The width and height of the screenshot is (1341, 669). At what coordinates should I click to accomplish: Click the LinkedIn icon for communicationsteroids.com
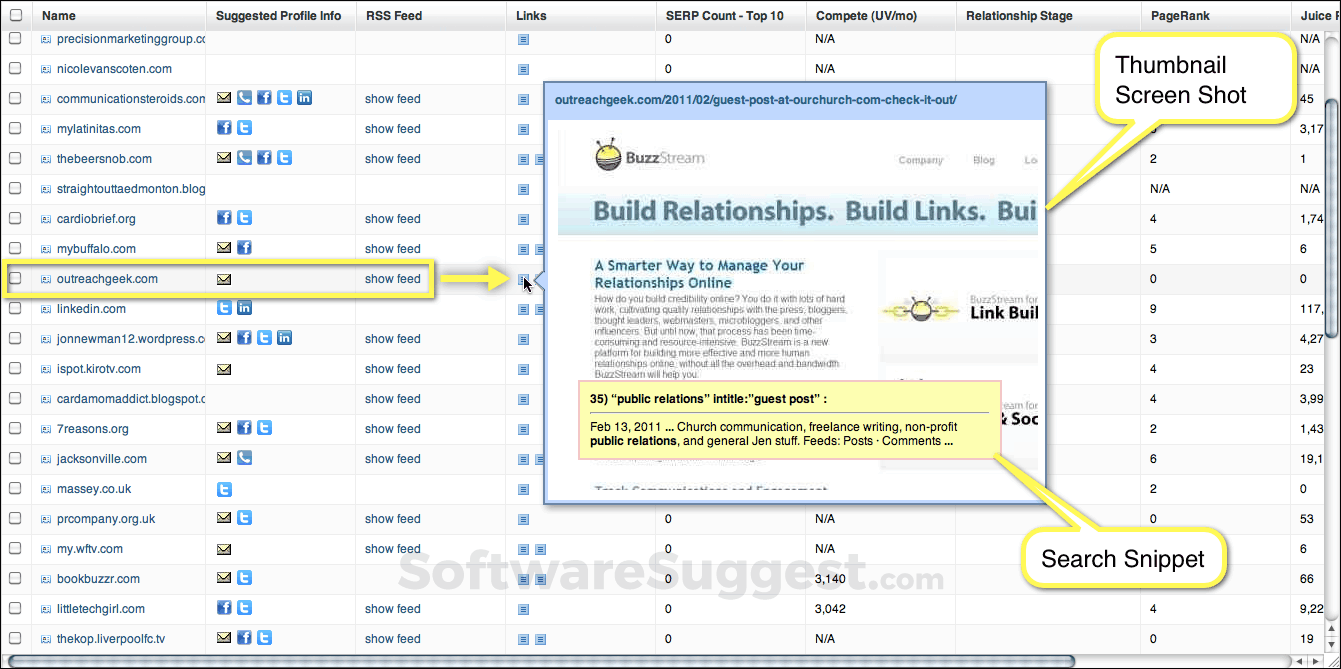[x=304, y=98]
